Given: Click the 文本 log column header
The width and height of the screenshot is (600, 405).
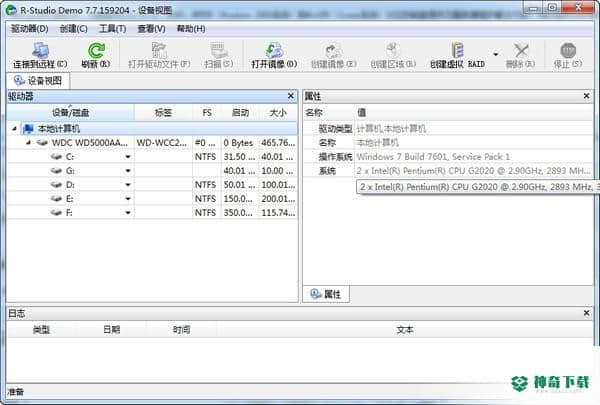Looking at the screenshot, I should click(405, 330).
